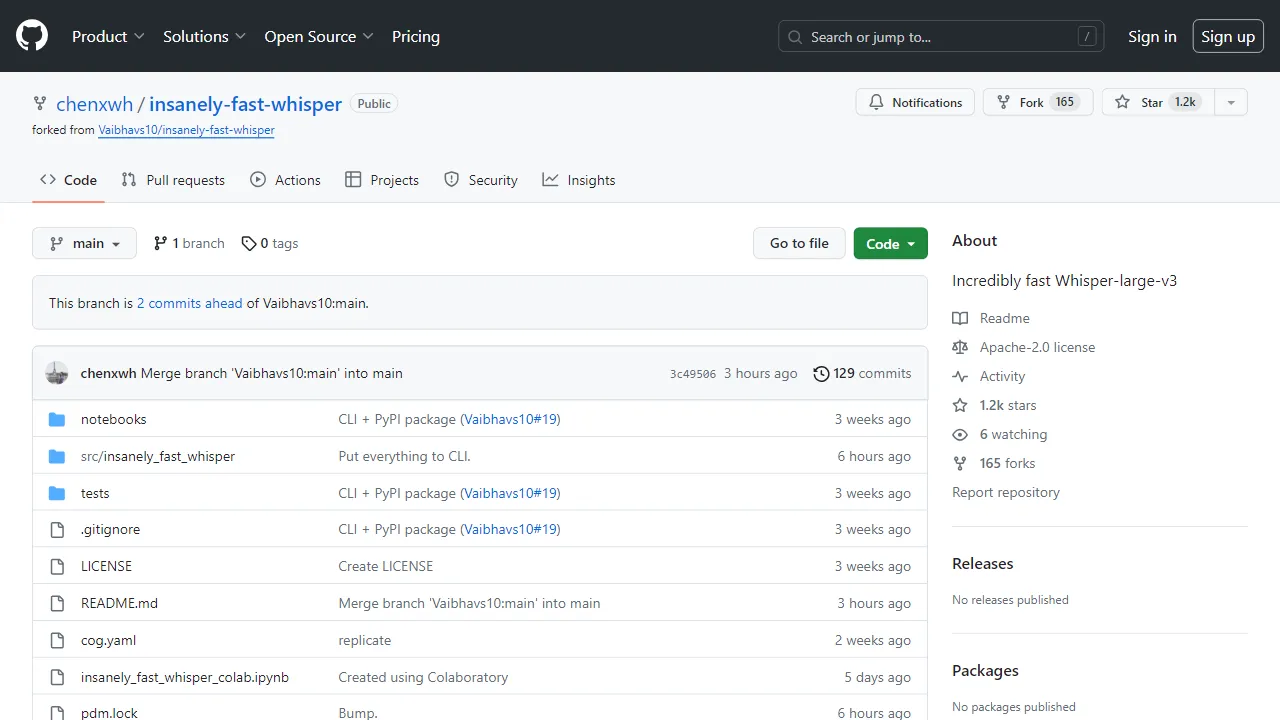Screen dimensions: 1280x720
Task: Switch to the Code tab
Action: [x=68, y=180]
